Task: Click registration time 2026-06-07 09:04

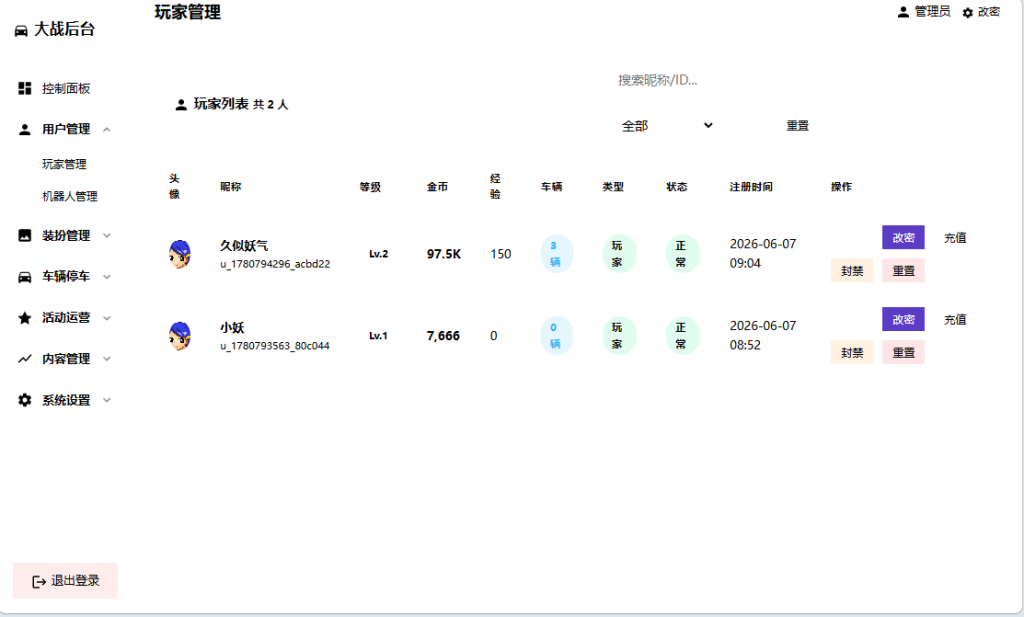Action: [763, 253]
